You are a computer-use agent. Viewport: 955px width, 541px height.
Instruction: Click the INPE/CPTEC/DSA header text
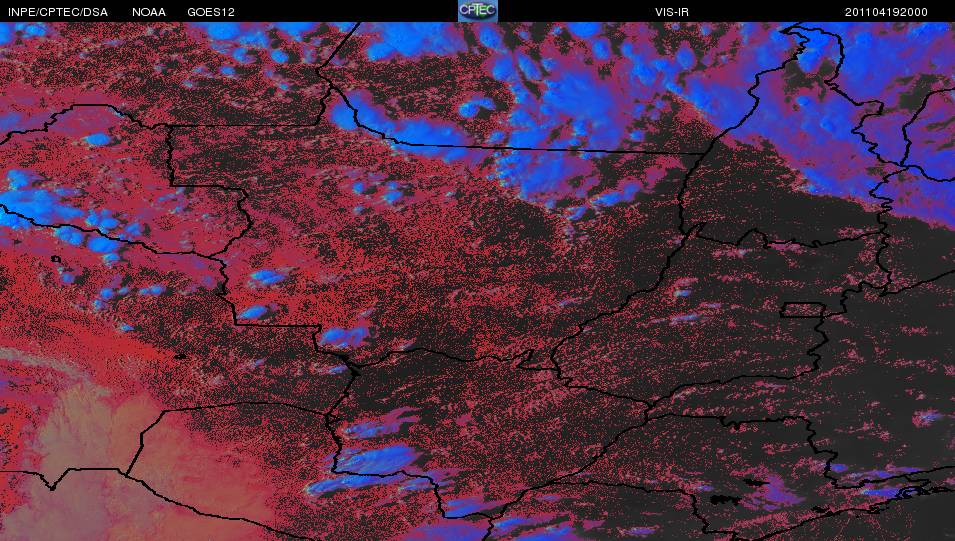click(x=58, y=12)
